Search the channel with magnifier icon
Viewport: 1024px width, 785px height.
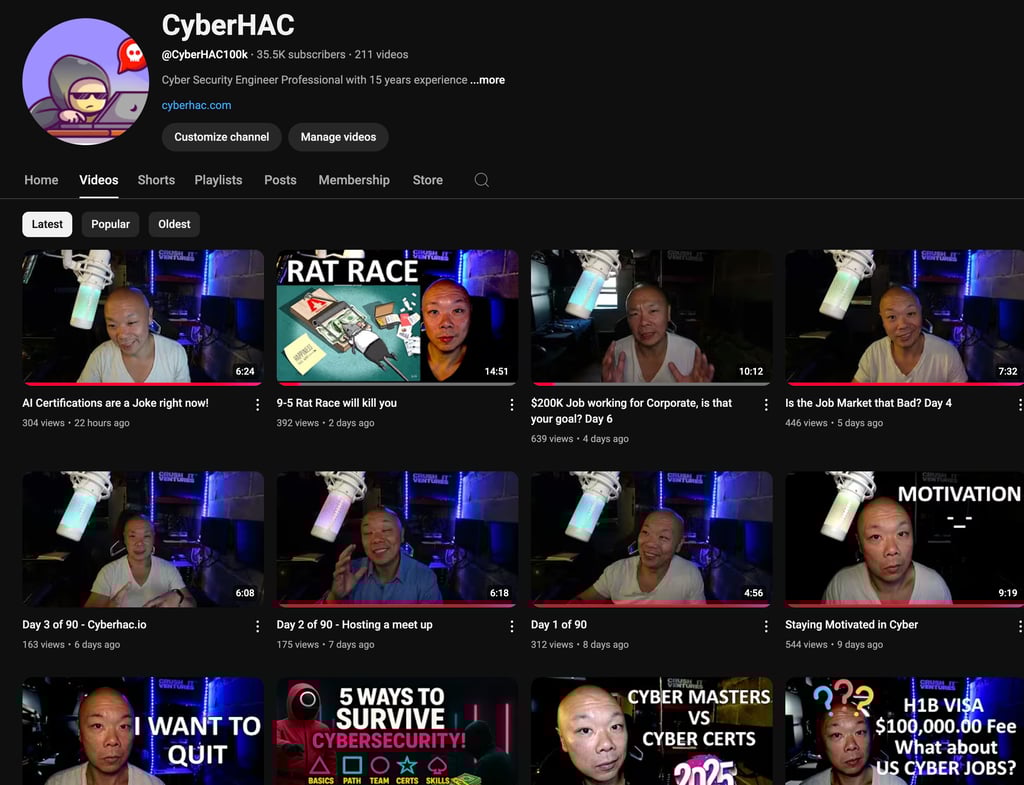coord(481,180)
